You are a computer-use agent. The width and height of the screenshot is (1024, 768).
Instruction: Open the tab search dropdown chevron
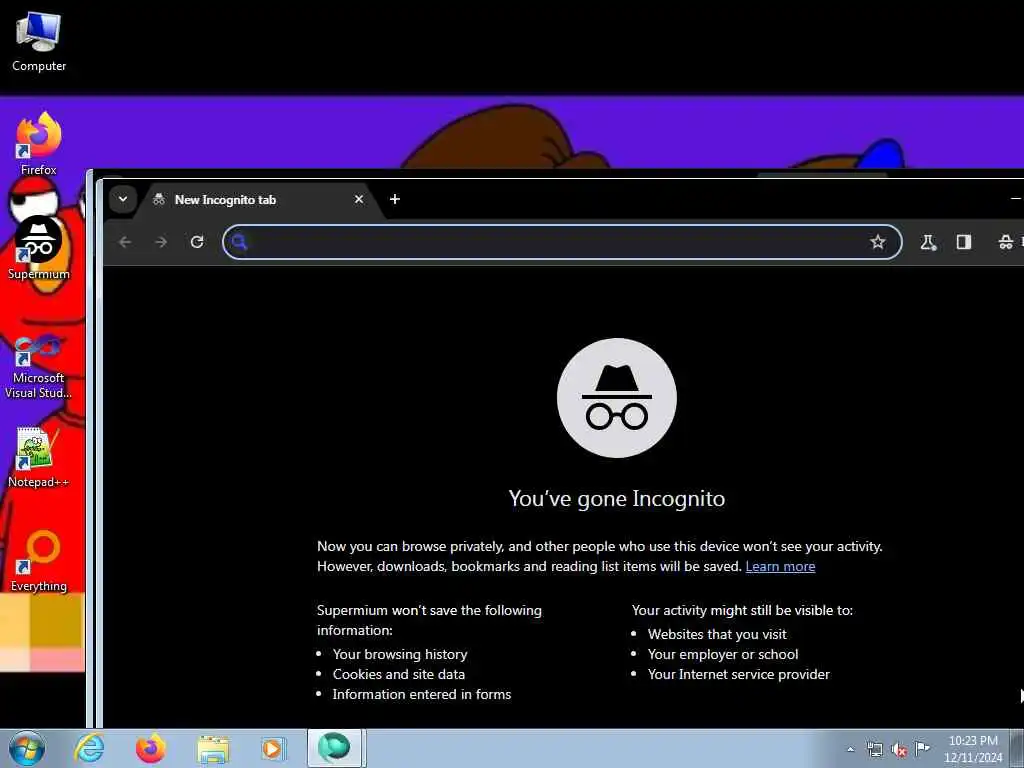point(123,199)
